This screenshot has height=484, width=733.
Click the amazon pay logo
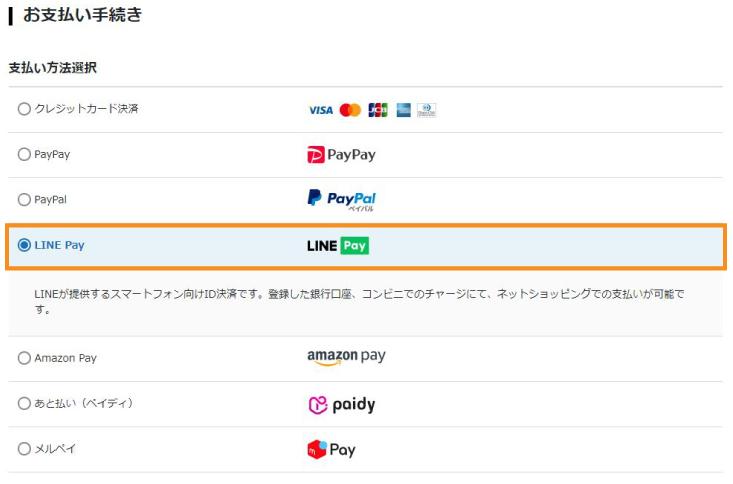(346, 358)
